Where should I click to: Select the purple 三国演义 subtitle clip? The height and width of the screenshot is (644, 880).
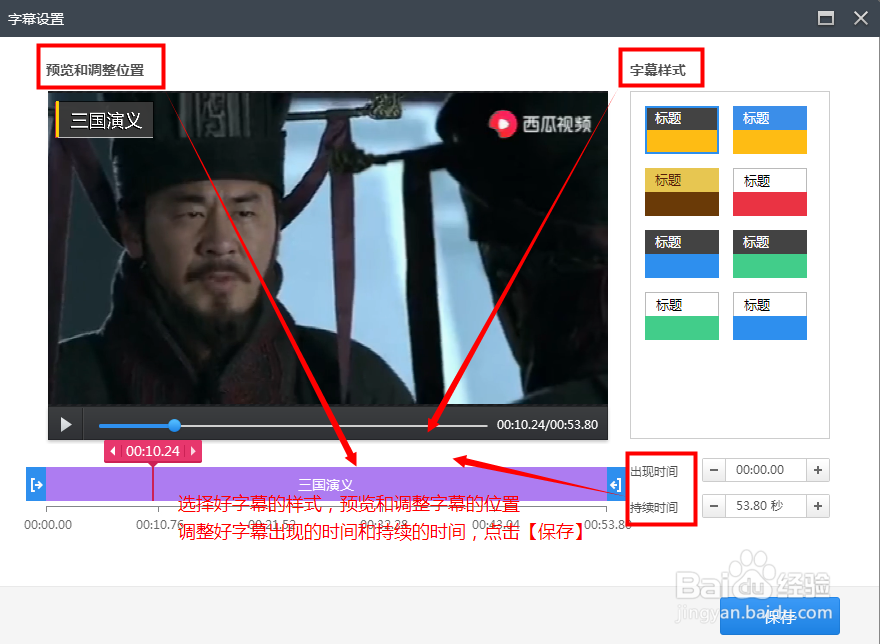pos(326,484)
